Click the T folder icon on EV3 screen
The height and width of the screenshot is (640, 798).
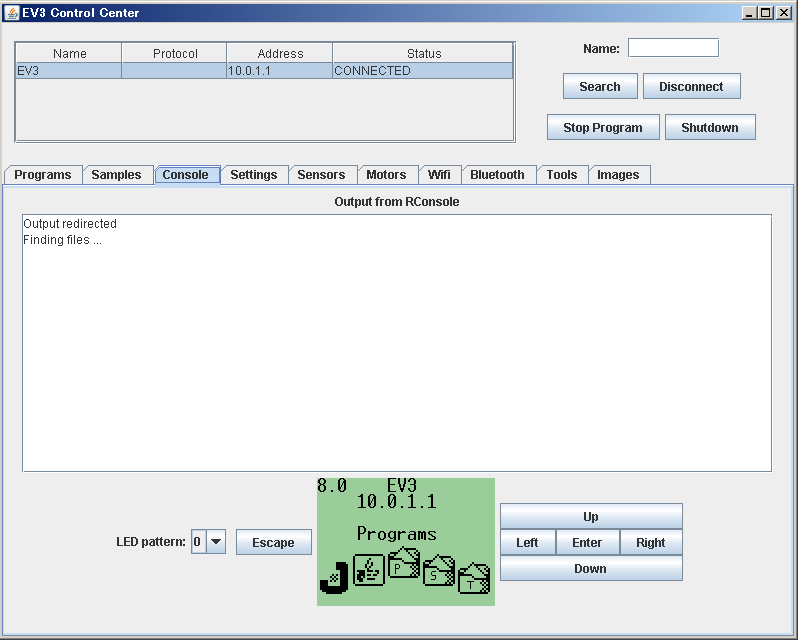474,578
